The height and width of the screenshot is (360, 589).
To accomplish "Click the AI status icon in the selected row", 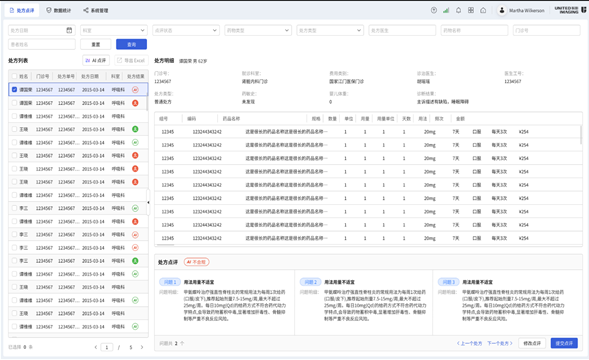I will 135,90.
